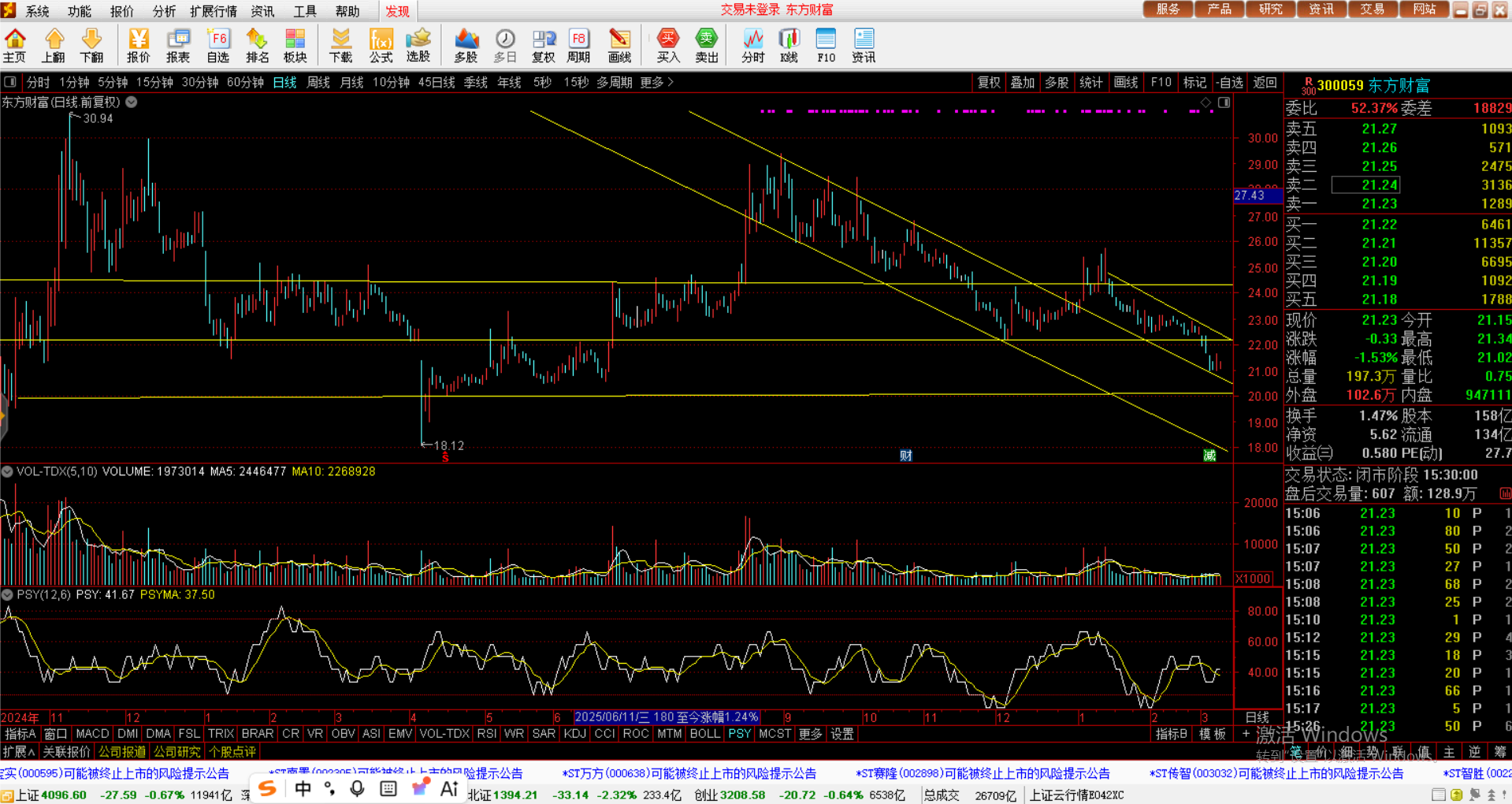Toggle the 窗口 indicator window button
Viewport: 1512px width, 804px height.
click(x=55, y=734)
